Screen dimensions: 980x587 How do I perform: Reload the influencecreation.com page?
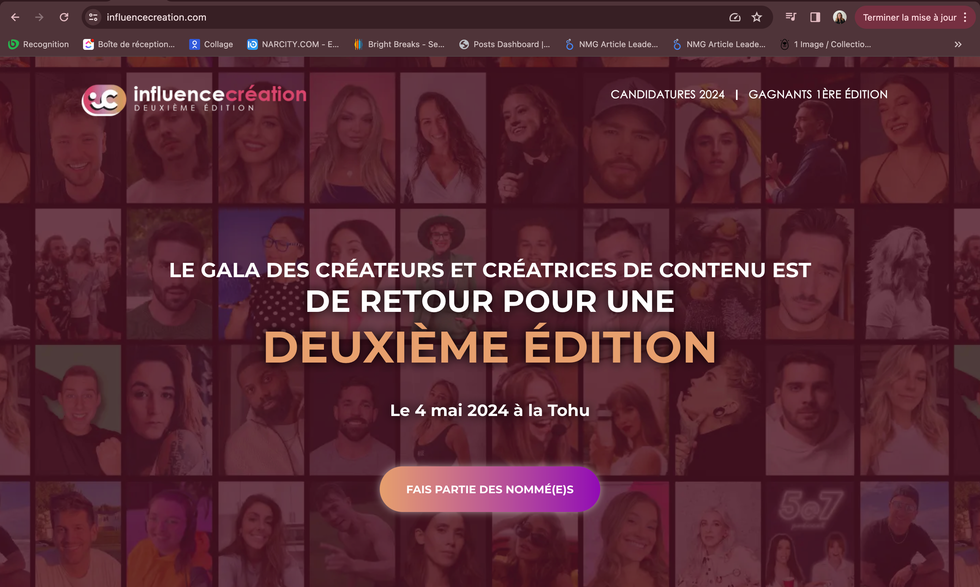pyautogui.click(x=64, y=17)
